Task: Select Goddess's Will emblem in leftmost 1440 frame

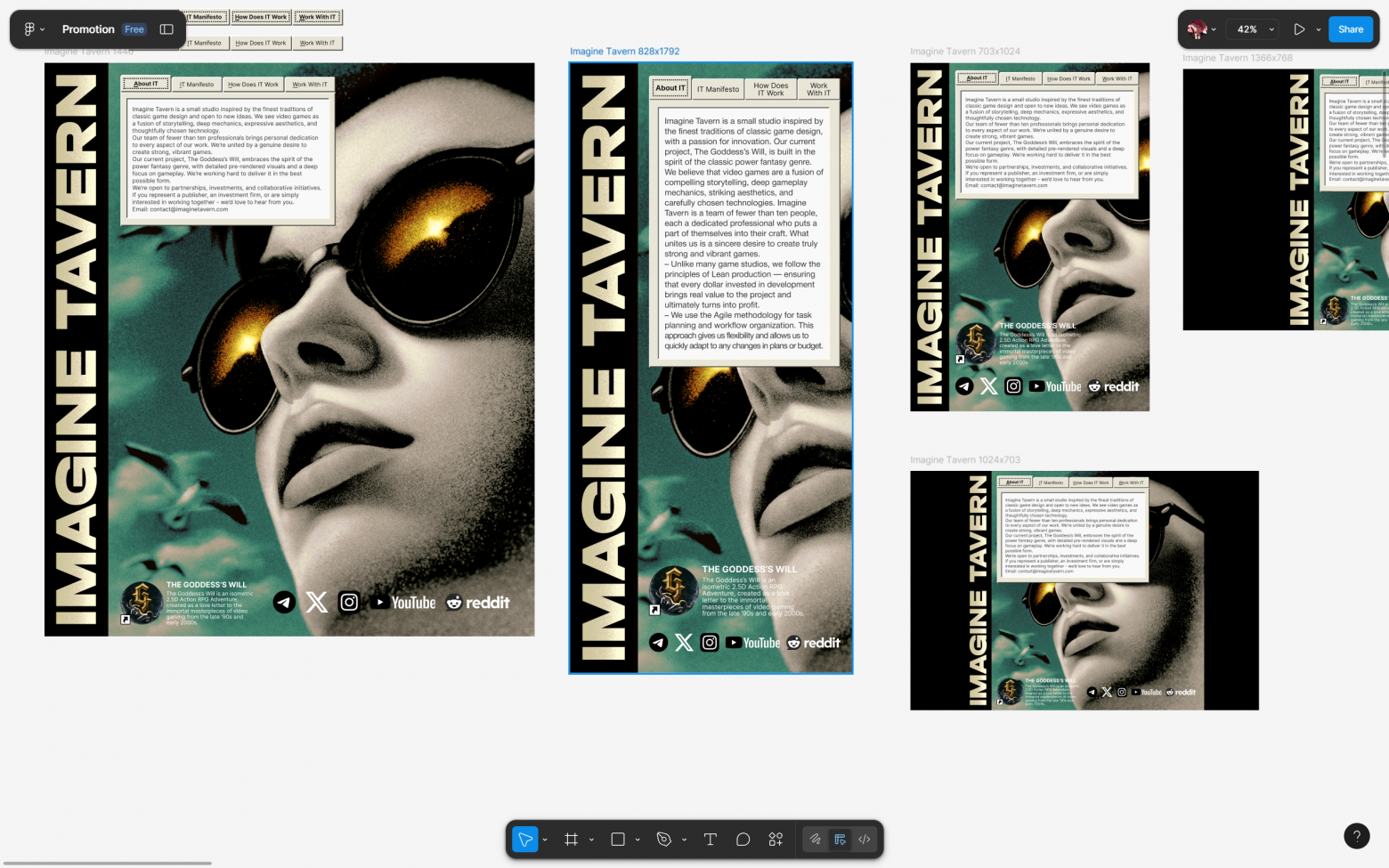Action: click(142, 602)
